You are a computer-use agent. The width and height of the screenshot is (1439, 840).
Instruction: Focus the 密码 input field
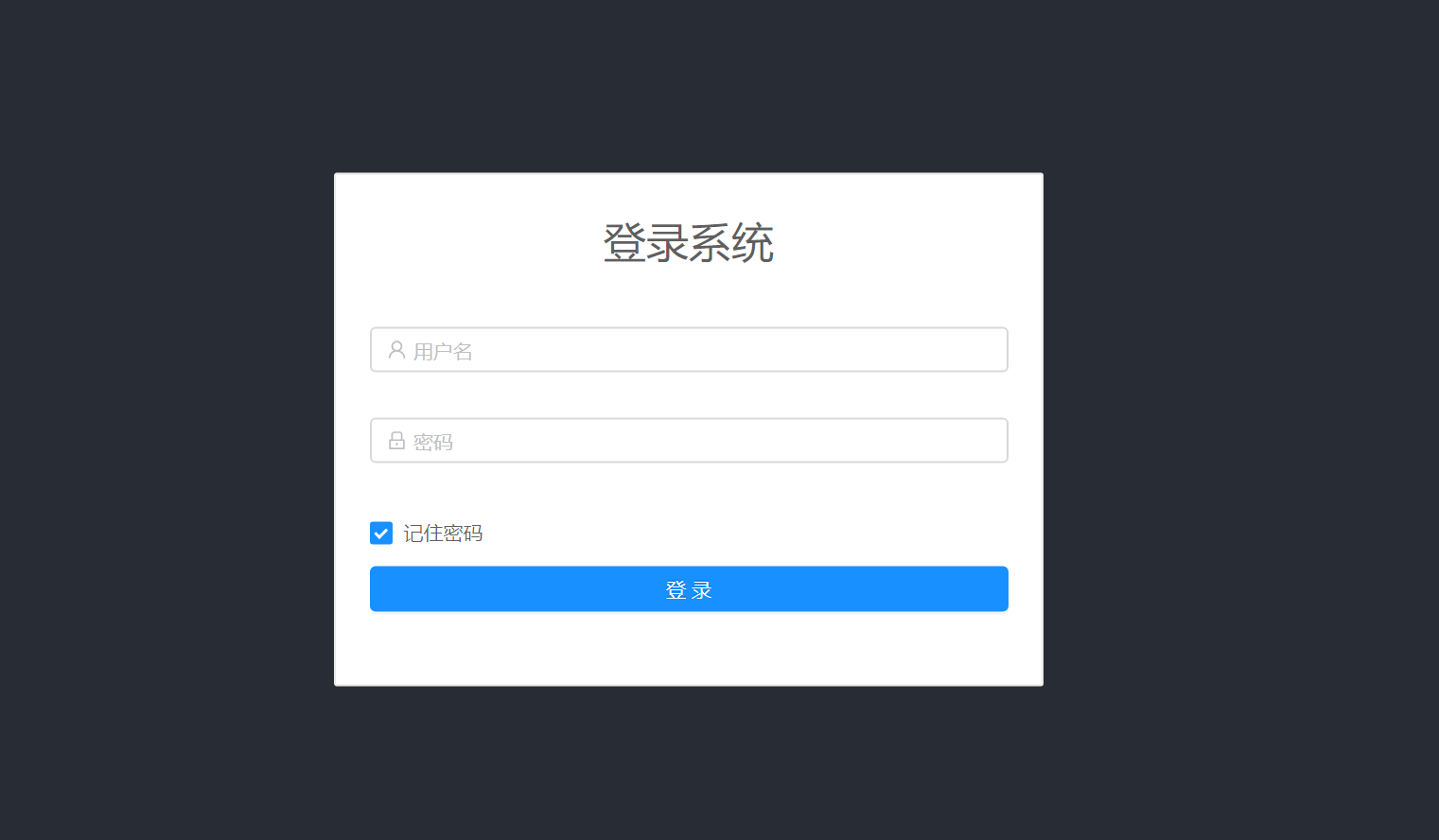pos(689,441)
